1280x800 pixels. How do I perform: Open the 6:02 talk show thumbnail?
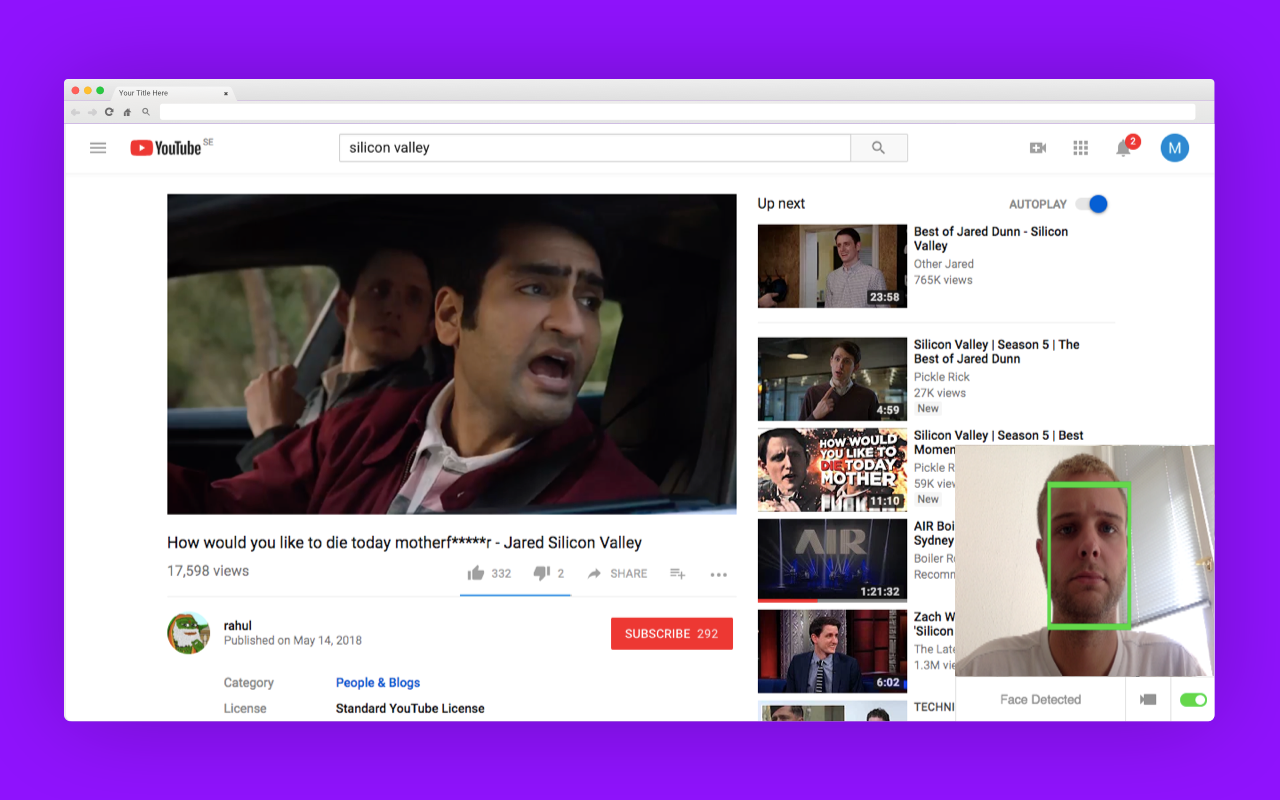pyautogui.click(x=832, y=651)
